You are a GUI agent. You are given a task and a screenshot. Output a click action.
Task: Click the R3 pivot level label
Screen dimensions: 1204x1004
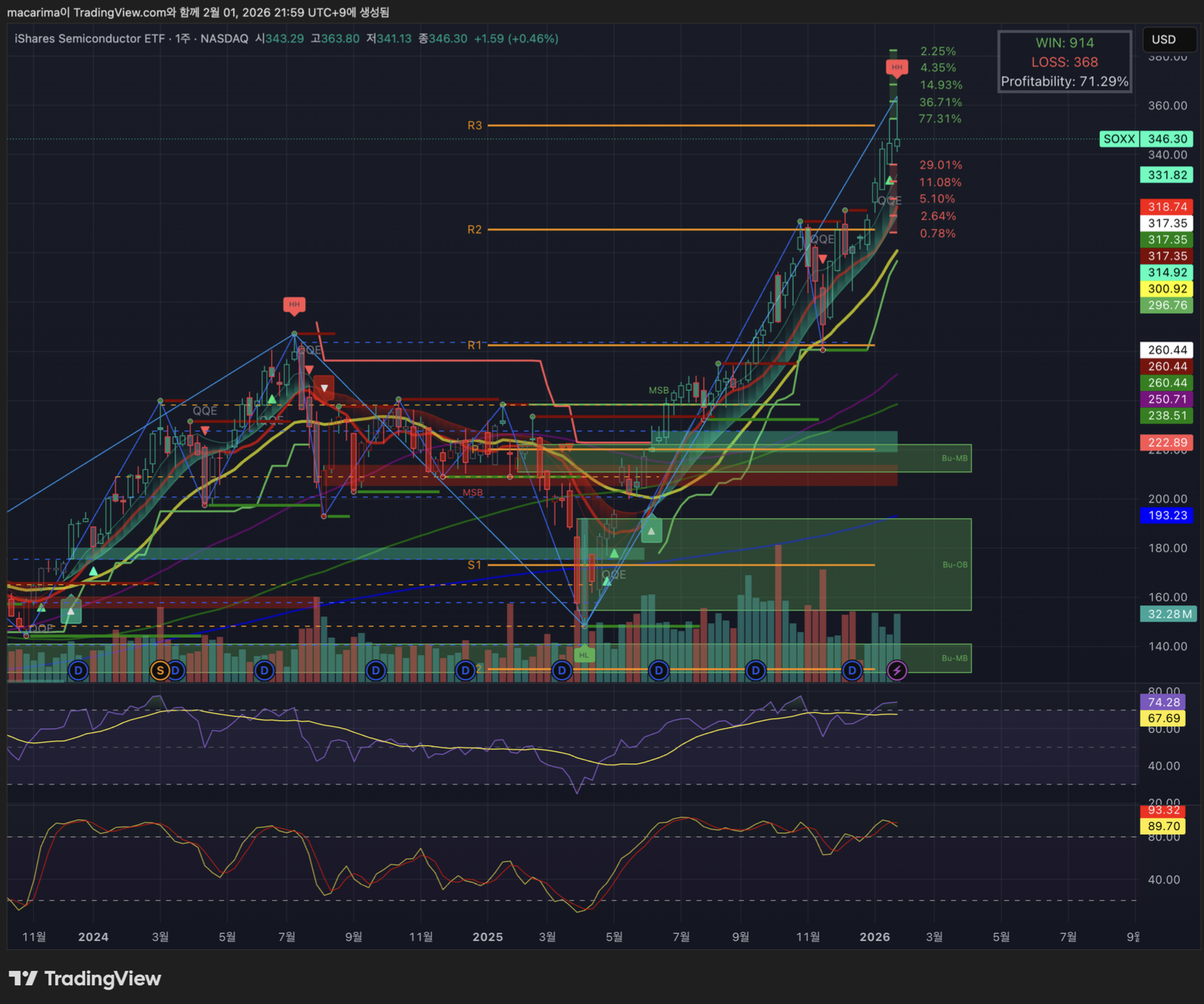[x=474, y=126]
